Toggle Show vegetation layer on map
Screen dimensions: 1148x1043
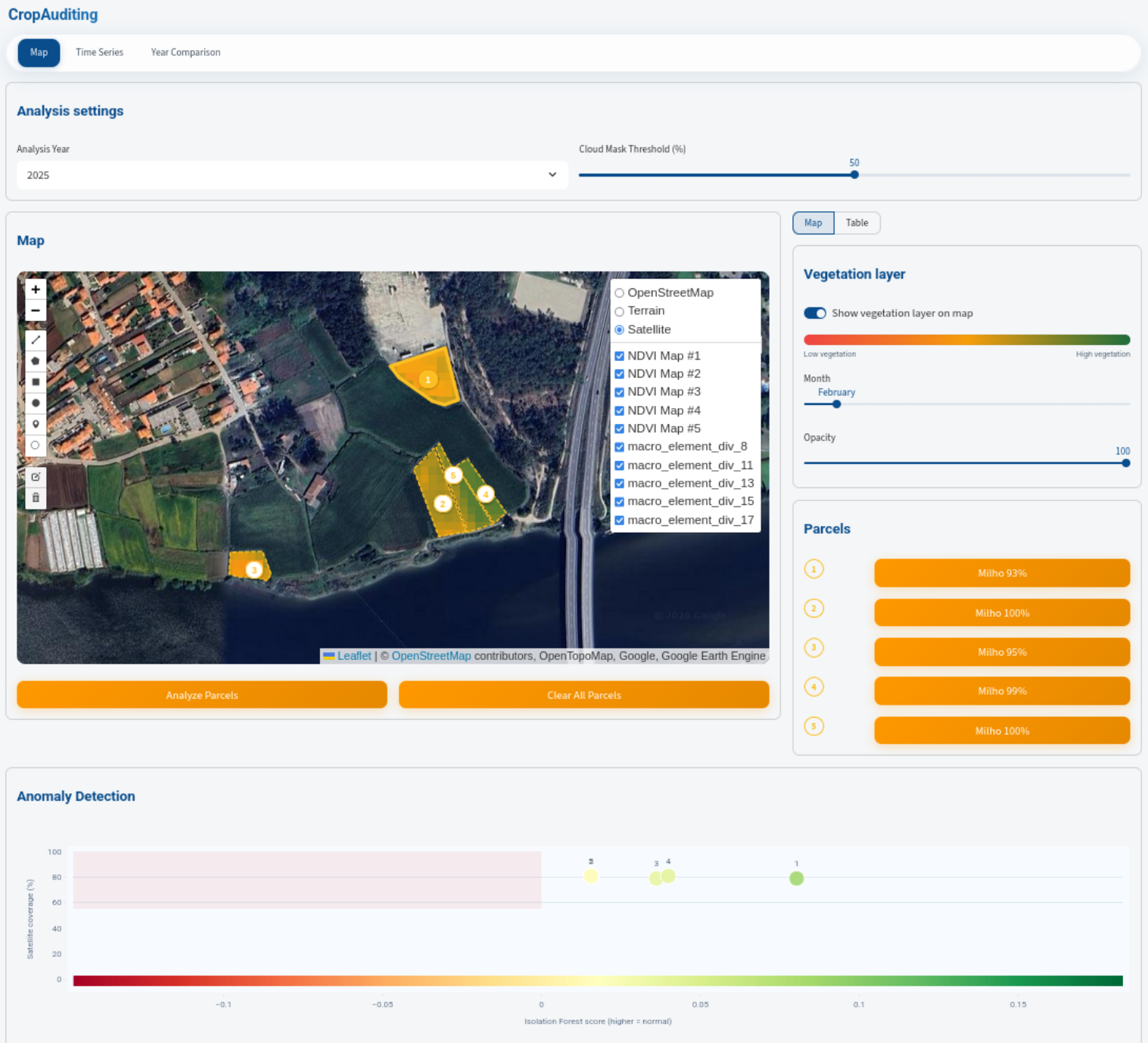(814, 313)
